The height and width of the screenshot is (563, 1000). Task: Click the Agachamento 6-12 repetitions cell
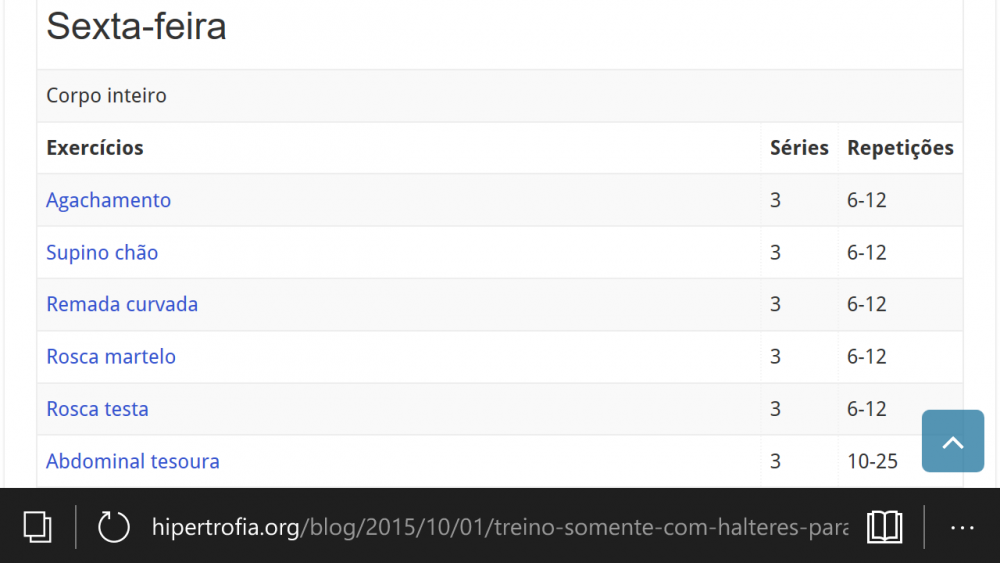point(866,200)
